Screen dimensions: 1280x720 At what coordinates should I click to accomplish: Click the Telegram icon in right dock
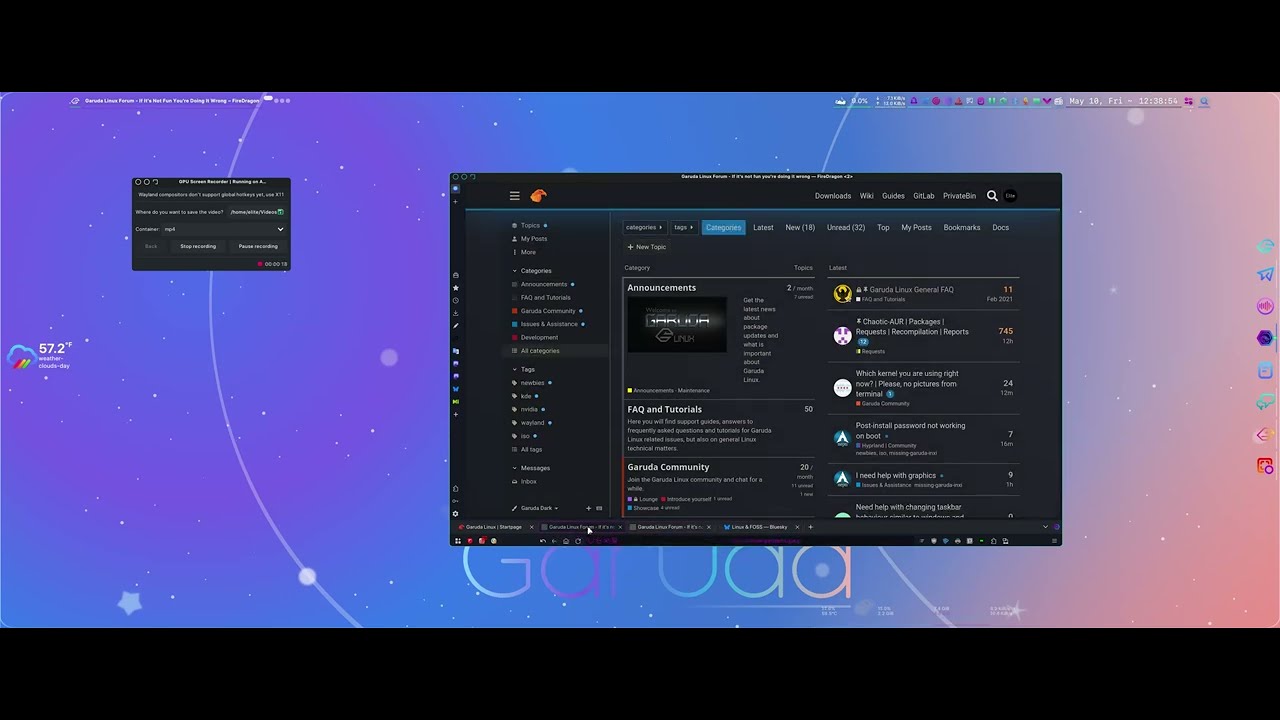[x=1265, y=274]
